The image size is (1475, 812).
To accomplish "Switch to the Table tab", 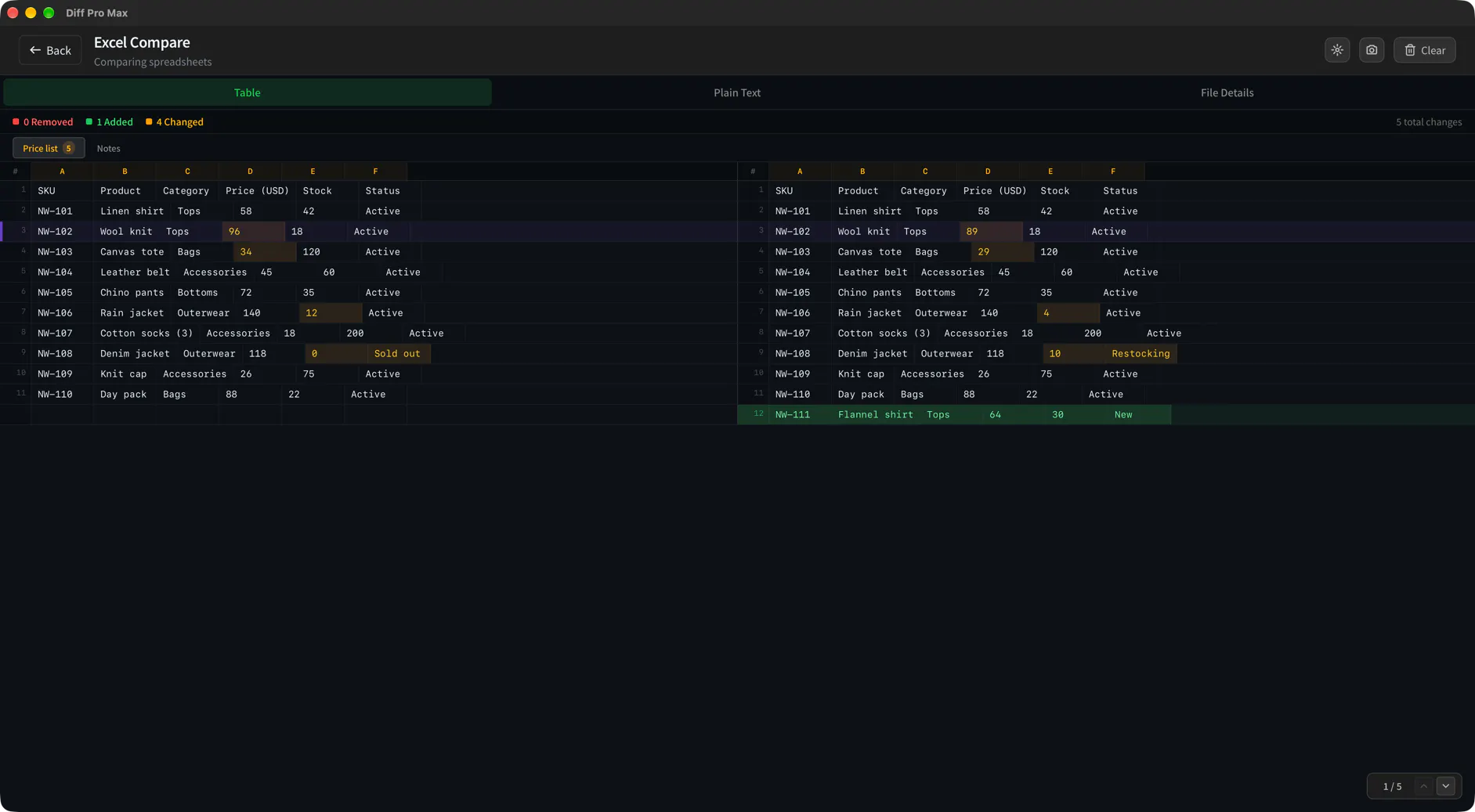I will (x=248, y=92).
